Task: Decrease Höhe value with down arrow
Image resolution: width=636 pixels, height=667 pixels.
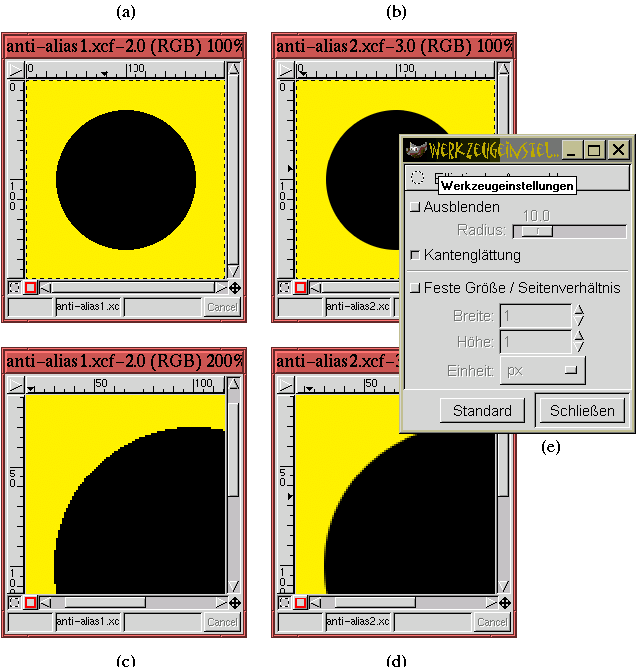Action: tap(578, 349)
